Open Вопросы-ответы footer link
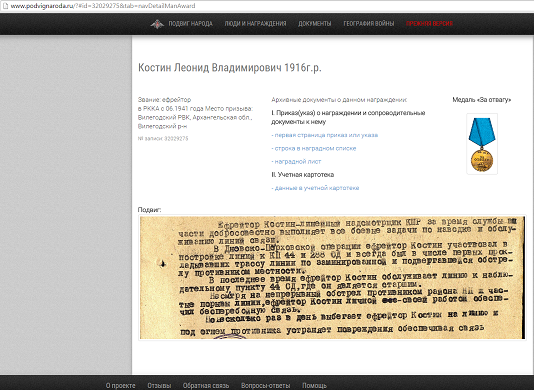The height and width of the screenshot is (390, 534). [265, 385]
